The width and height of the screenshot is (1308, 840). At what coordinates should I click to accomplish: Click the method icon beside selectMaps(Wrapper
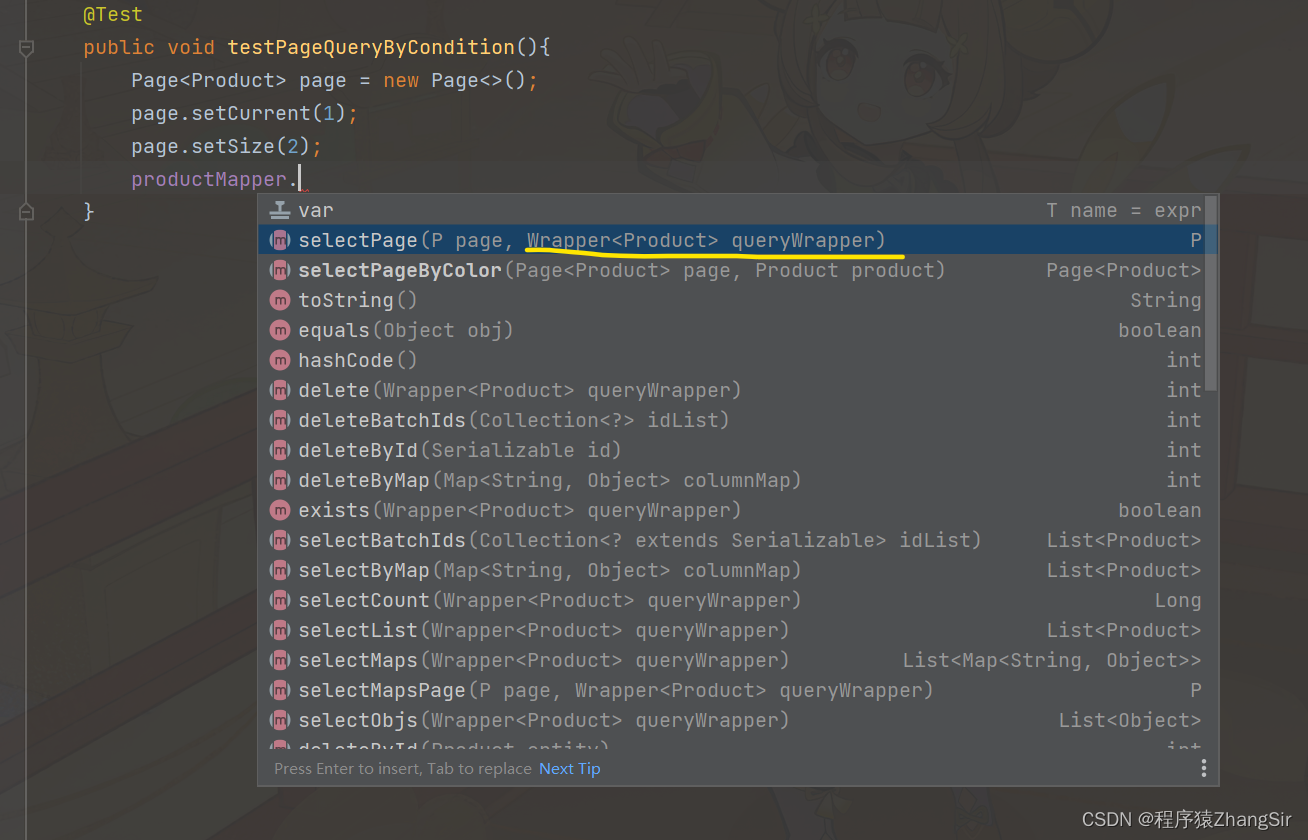click(x=280, y=660)
